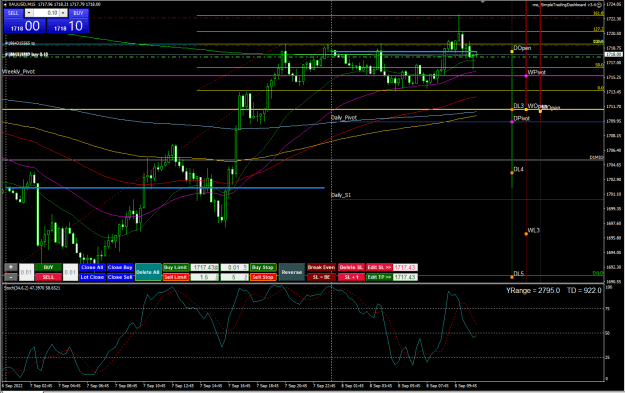Click the 0.01 lot field left of BUY
625x393 pixels.
[26, 272]
